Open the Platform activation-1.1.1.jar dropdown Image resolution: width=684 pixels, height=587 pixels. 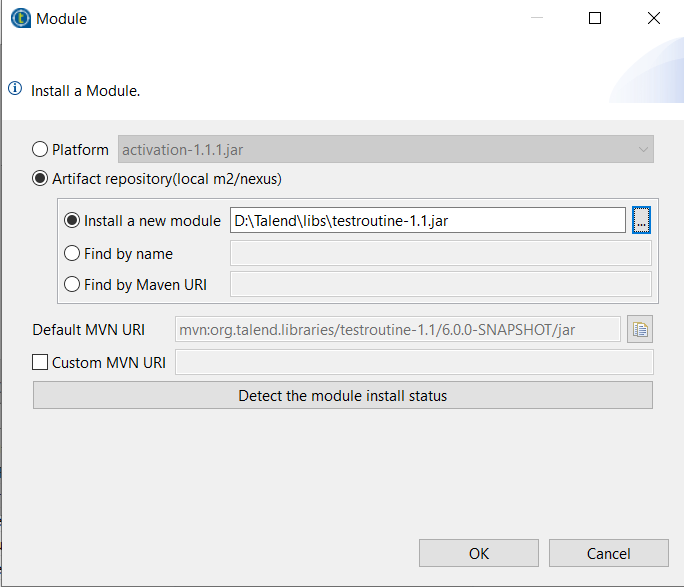[386, 150]
